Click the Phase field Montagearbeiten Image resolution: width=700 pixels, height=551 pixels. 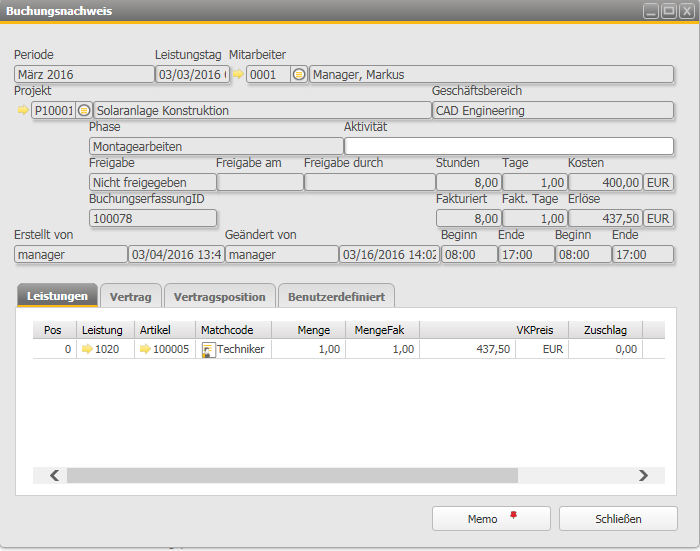(216, 146)
